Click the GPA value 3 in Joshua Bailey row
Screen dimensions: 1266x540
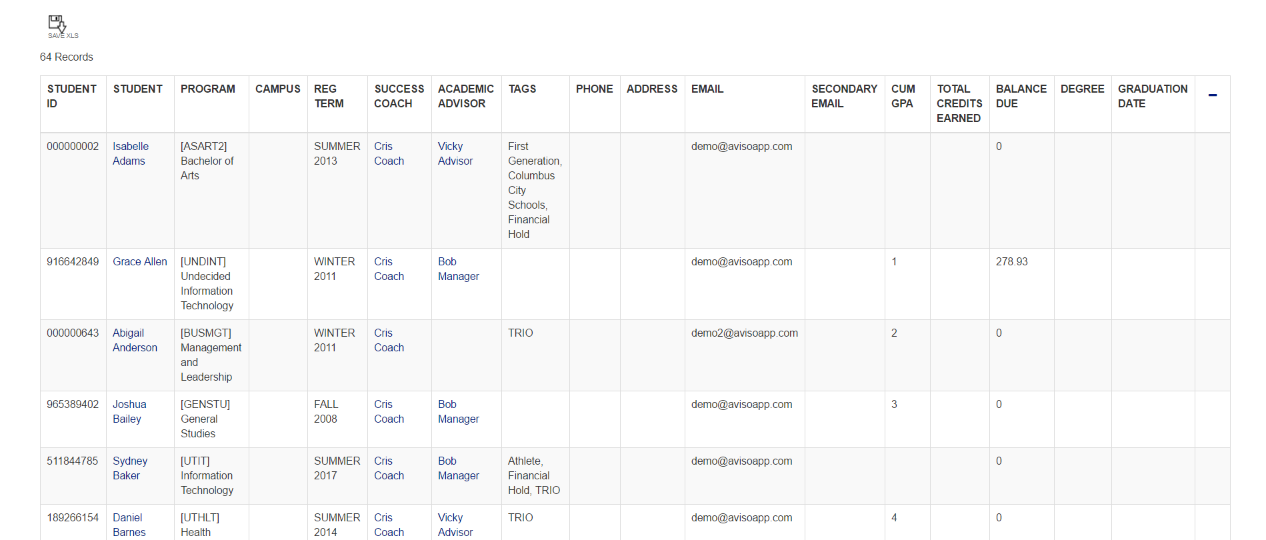point(894,405)
